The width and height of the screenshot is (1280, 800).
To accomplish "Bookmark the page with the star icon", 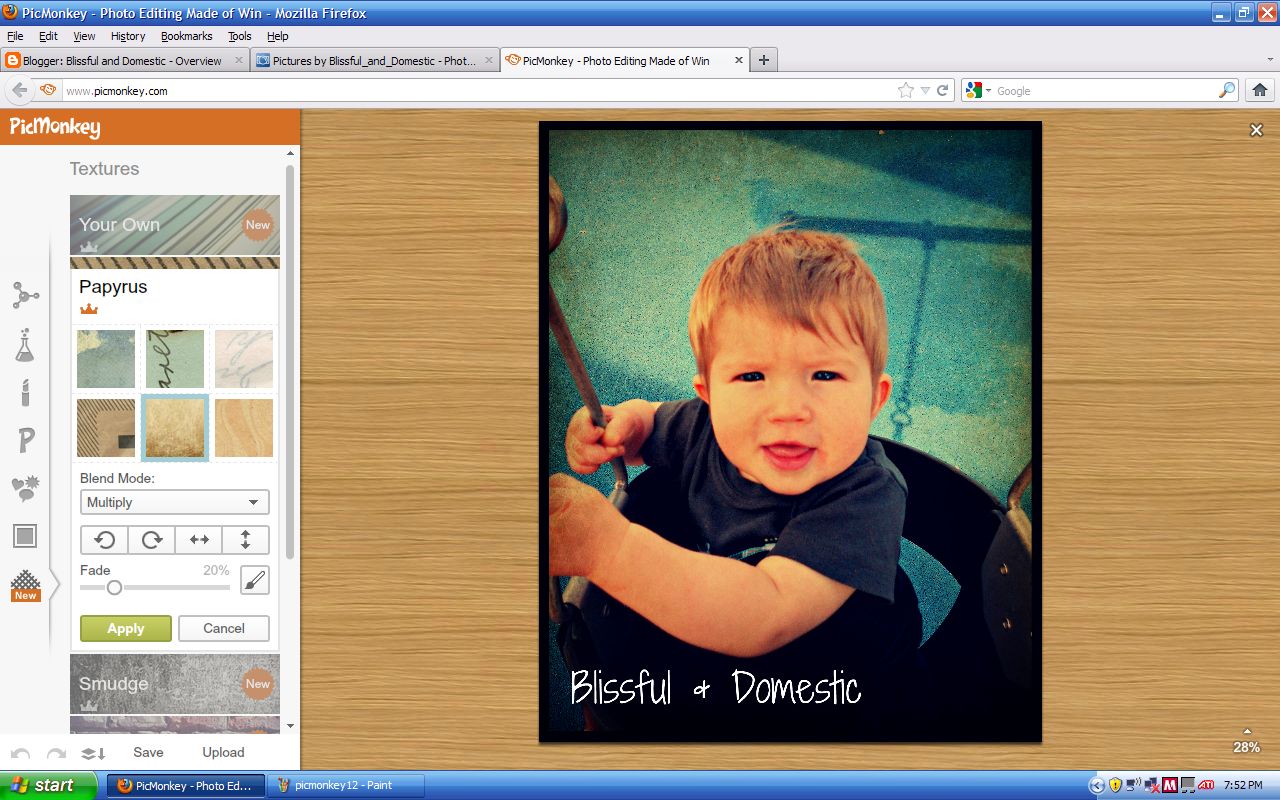I will pyautogui.click(x=905, y=90).
